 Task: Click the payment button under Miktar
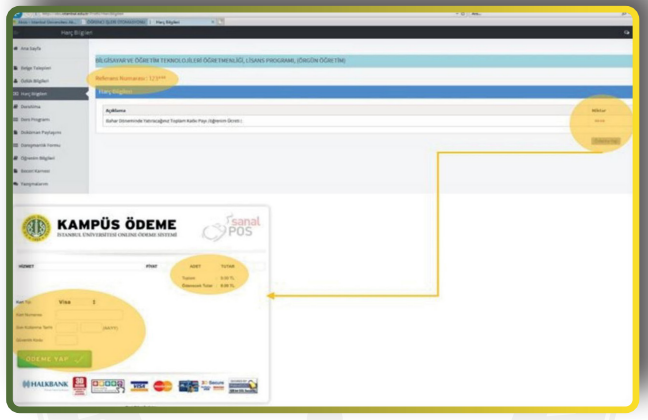tap(605, 141)
